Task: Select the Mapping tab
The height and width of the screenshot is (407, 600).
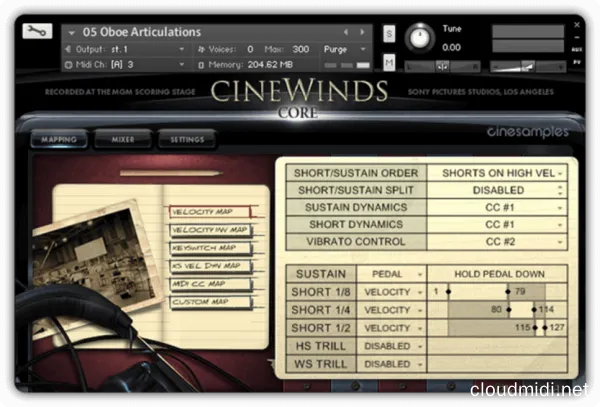Action: [59, 139]
